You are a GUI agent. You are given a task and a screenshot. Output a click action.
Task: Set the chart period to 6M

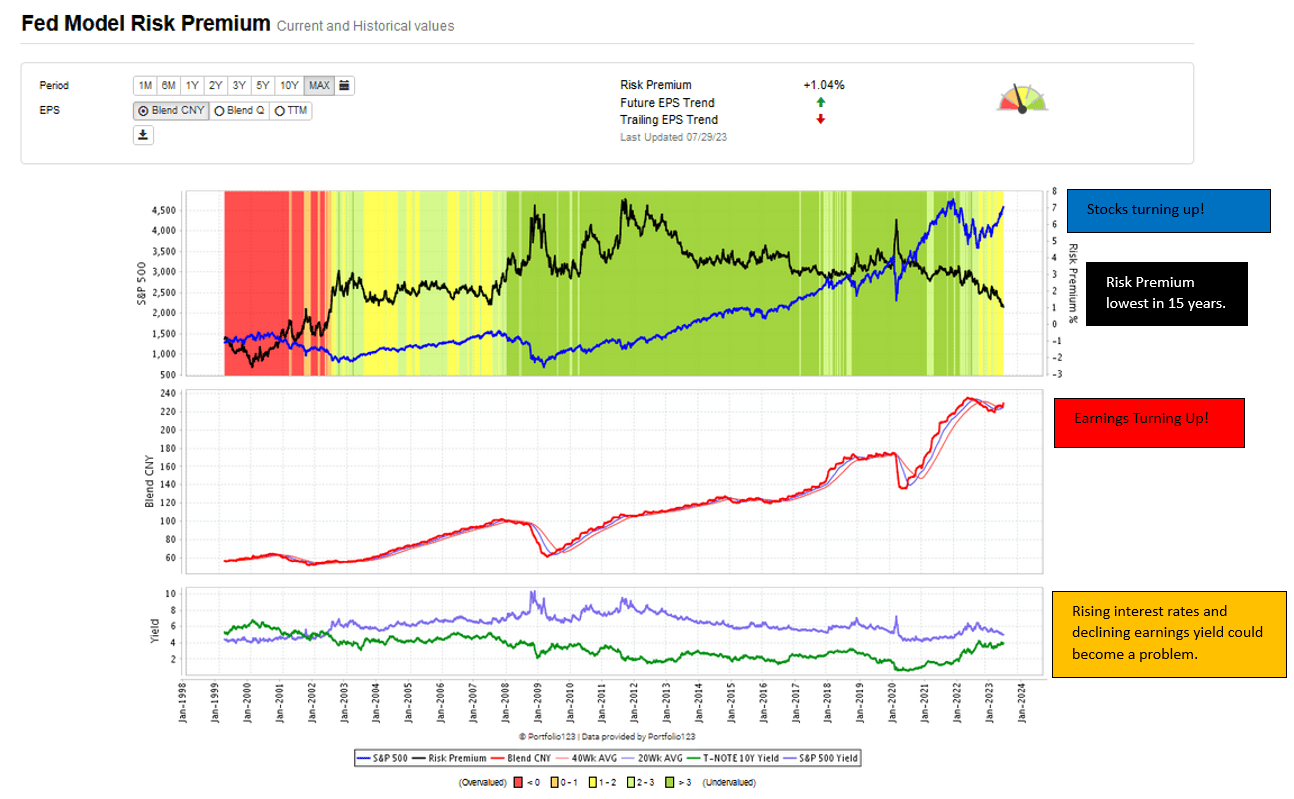(167, 85)
